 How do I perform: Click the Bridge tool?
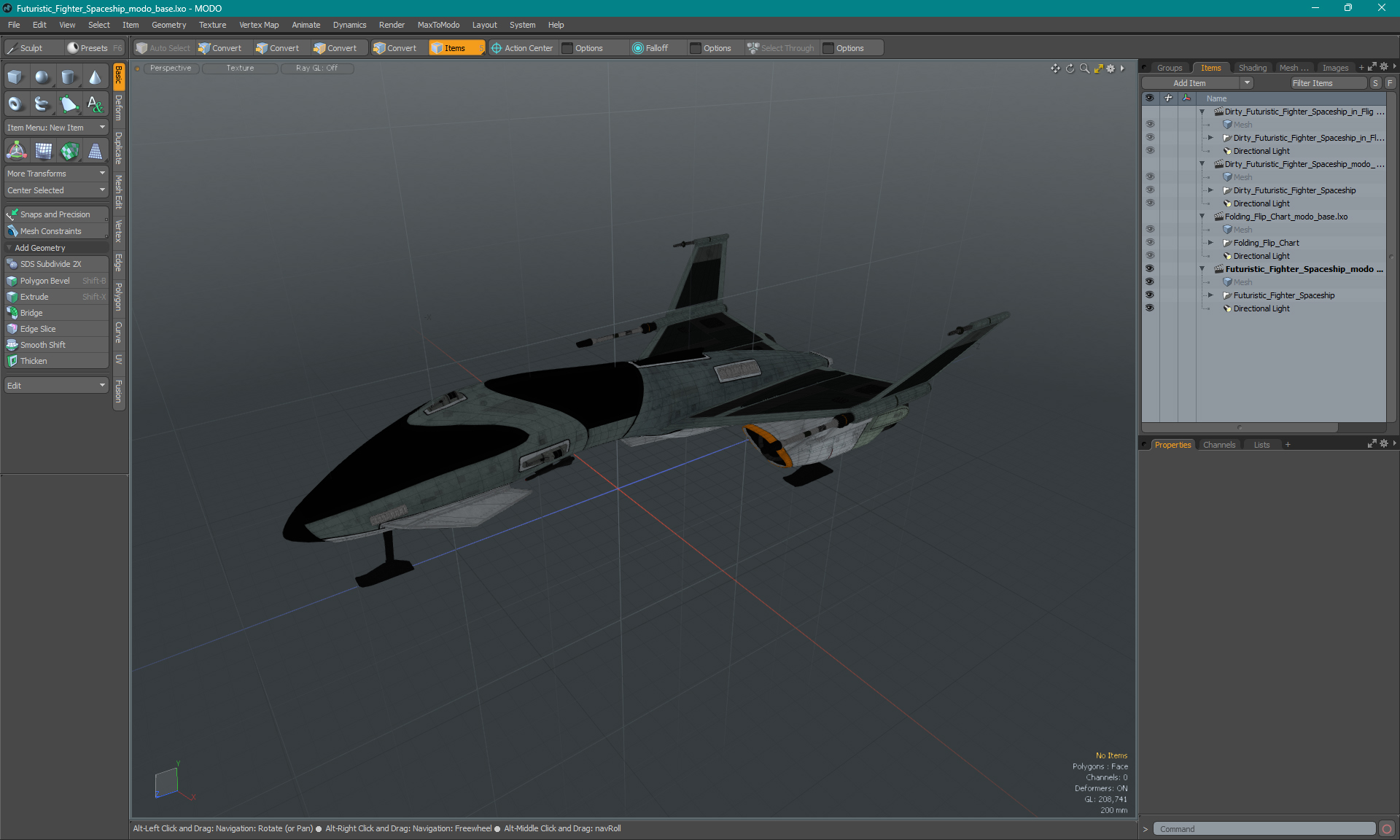[x=56, y=313]
